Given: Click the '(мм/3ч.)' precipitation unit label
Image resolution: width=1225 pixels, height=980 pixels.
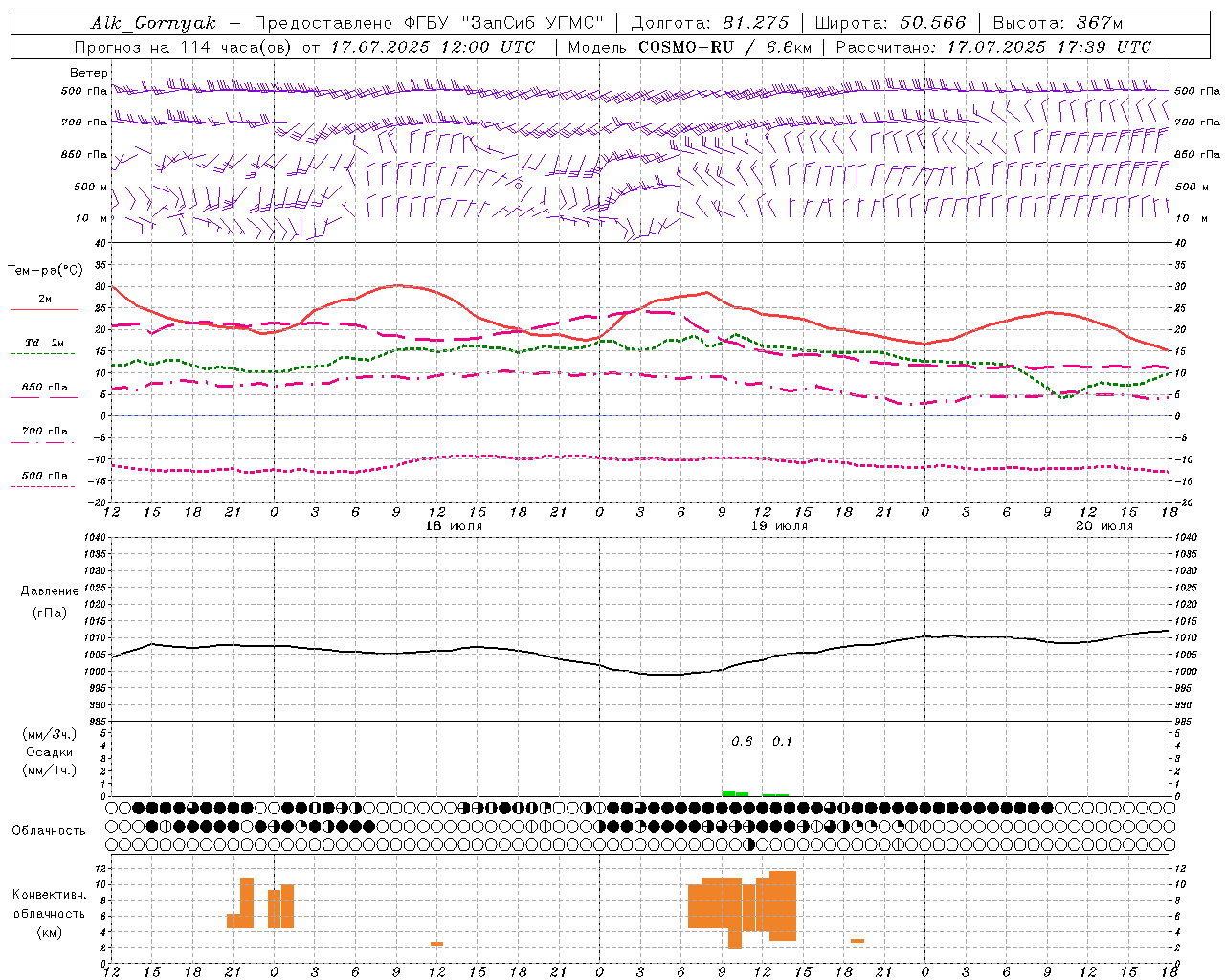Looking at the screenshot, I should [50, 735].
